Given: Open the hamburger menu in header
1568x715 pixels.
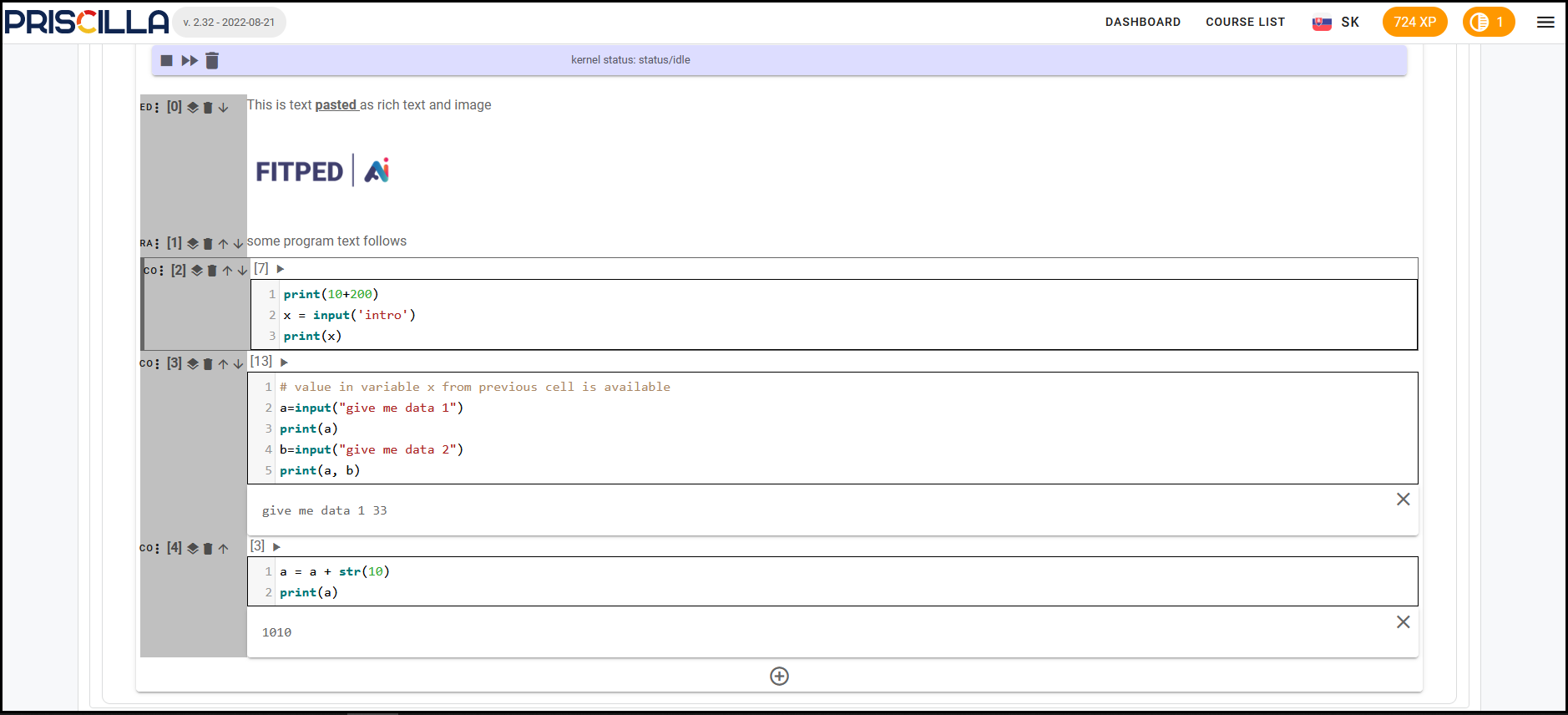Looking at the screenshot, I should click(x=1545, y=23).
